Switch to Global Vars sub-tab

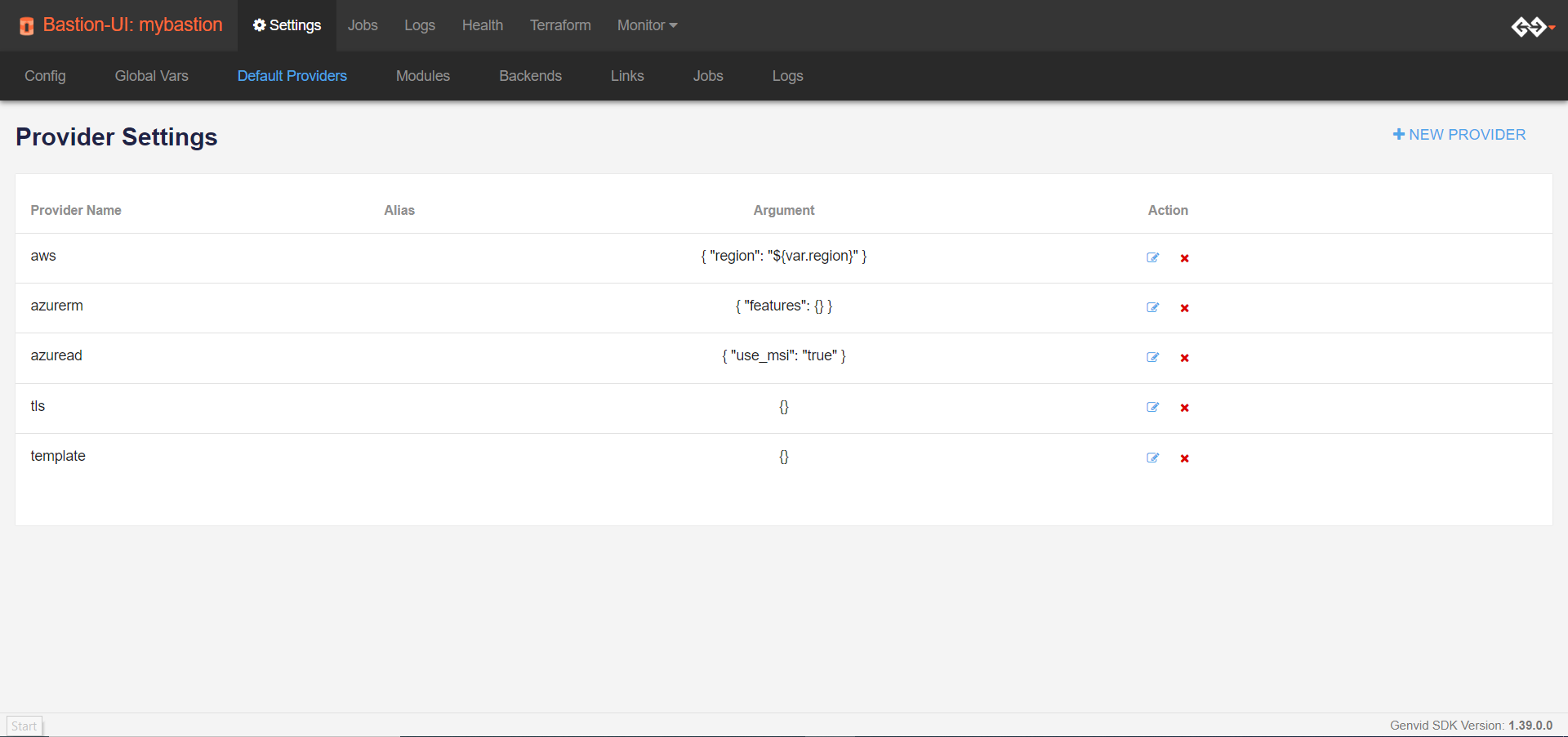(x=152, y=76)
